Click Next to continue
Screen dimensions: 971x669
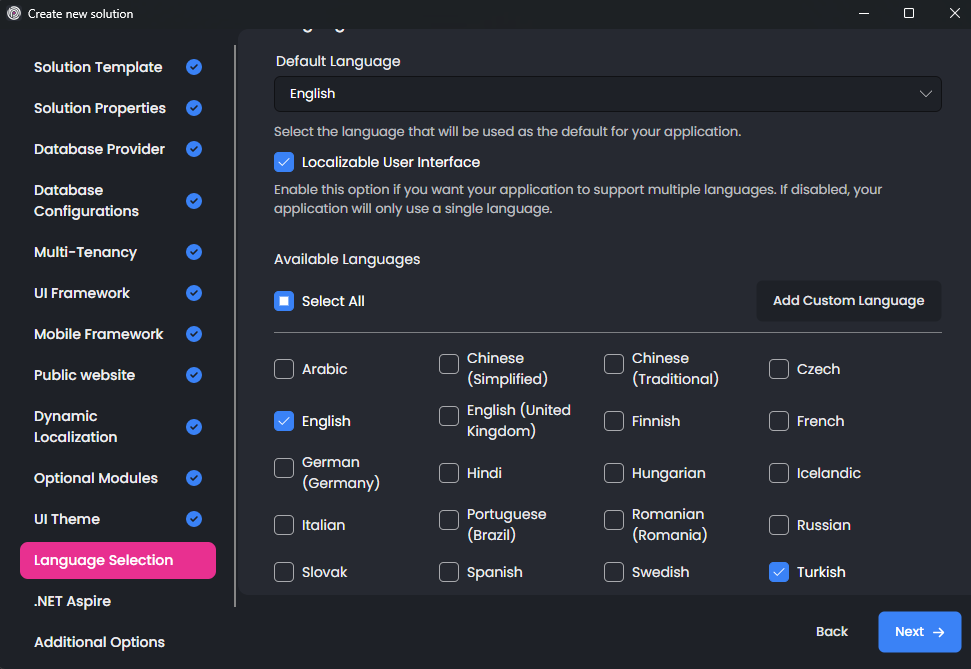pos(919,632)
